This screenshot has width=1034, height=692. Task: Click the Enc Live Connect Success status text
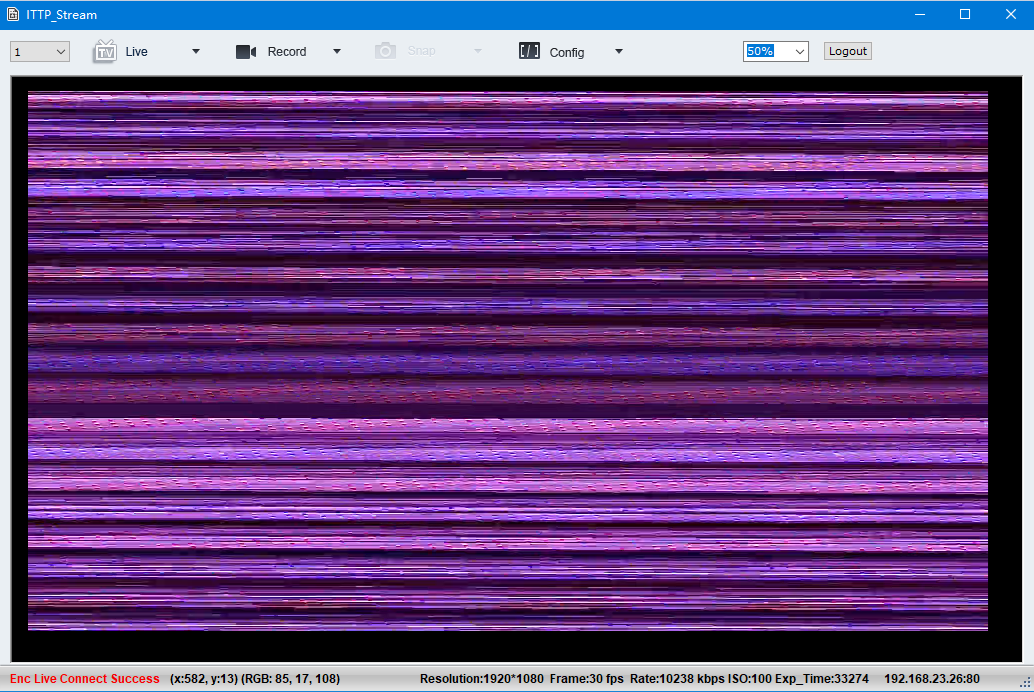85,679
